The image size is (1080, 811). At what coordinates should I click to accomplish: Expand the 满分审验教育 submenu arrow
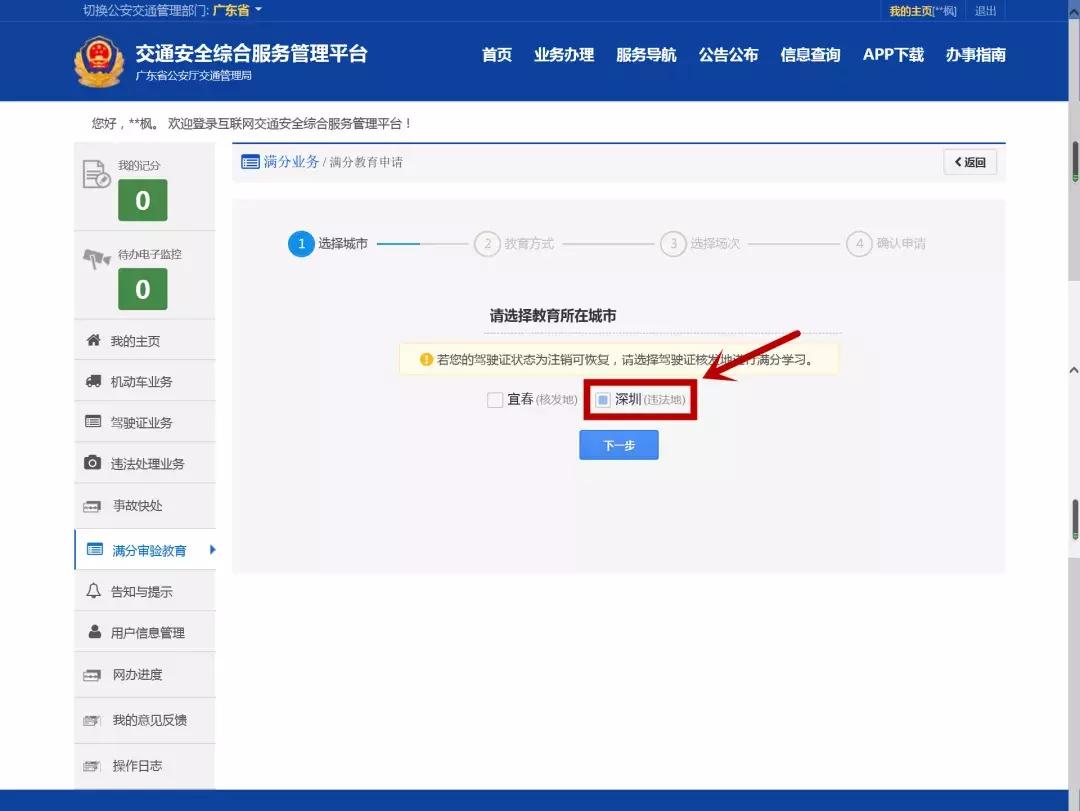coord(210,549)
